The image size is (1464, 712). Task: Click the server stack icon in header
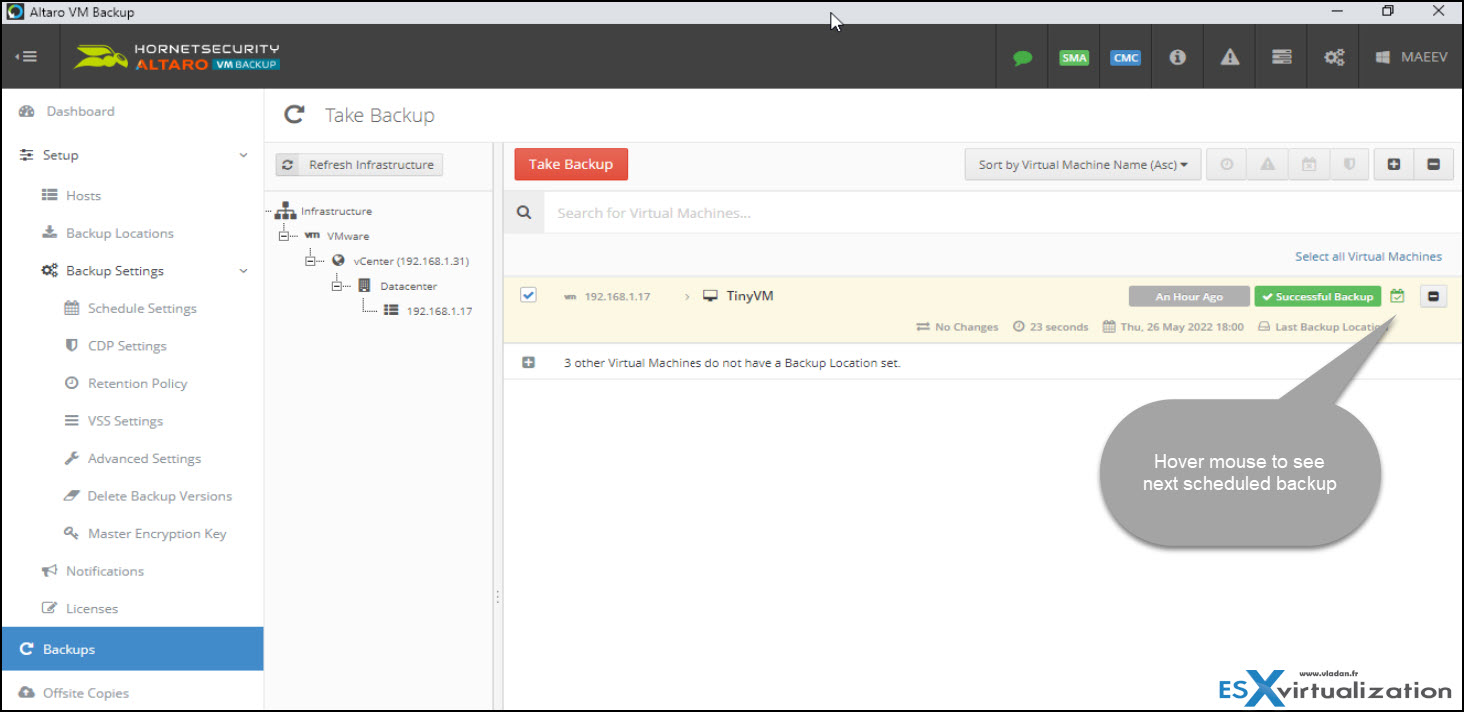click(1282, 57)
